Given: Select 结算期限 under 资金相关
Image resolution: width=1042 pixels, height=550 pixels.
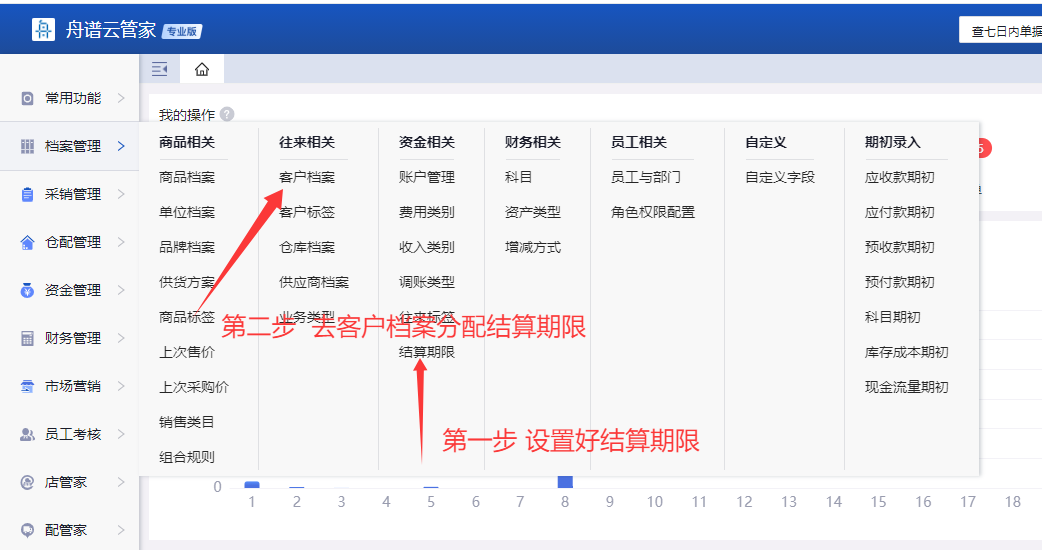Looking at the screenshot, I should [x=427, y=352].
